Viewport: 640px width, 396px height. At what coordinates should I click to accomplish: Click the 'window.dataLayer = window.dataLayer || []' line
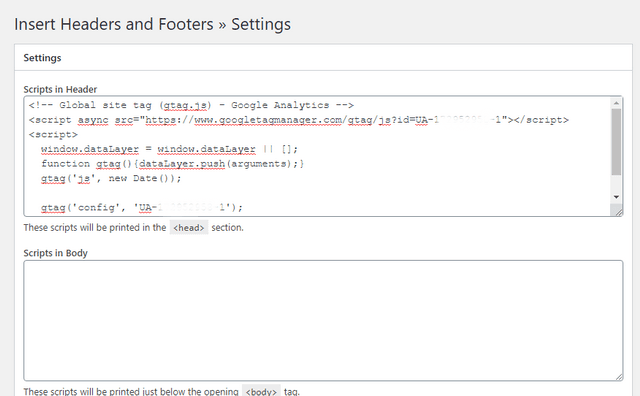point(169,149)
